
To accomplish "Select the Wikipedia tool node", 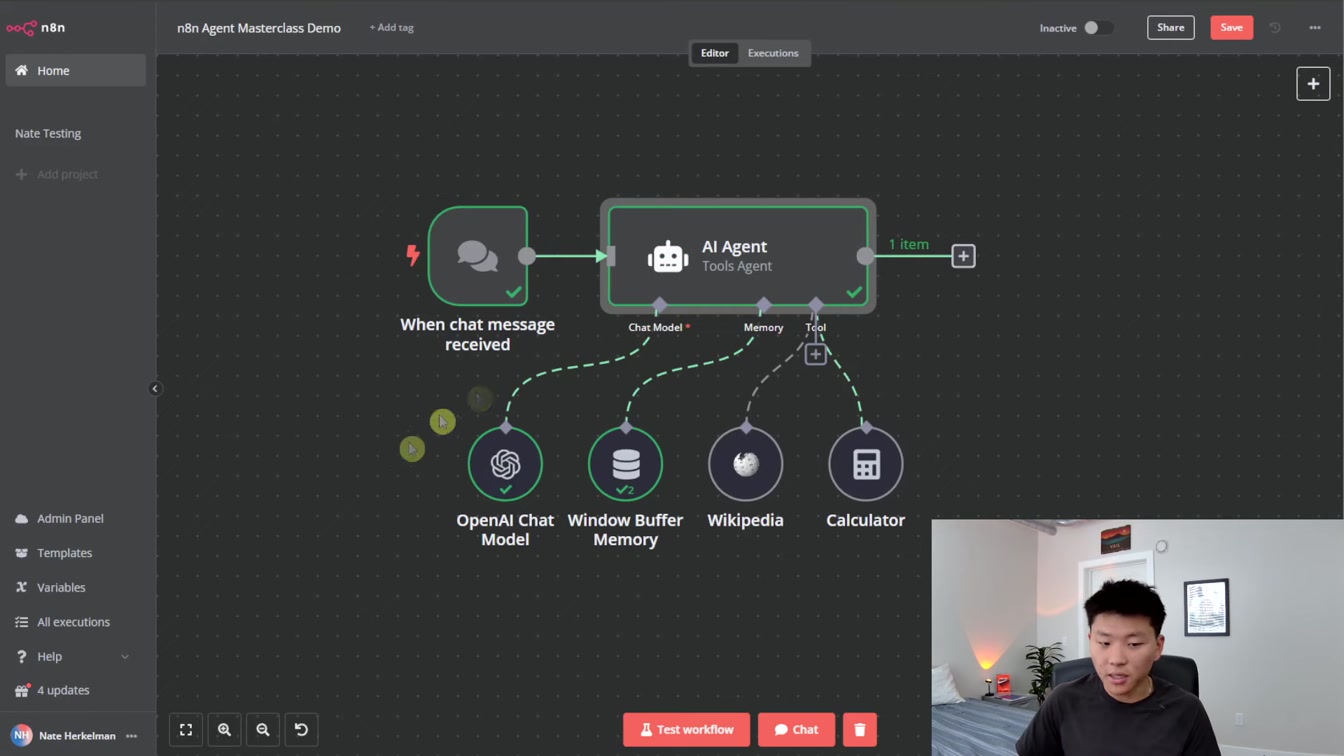I will (746, 464).
